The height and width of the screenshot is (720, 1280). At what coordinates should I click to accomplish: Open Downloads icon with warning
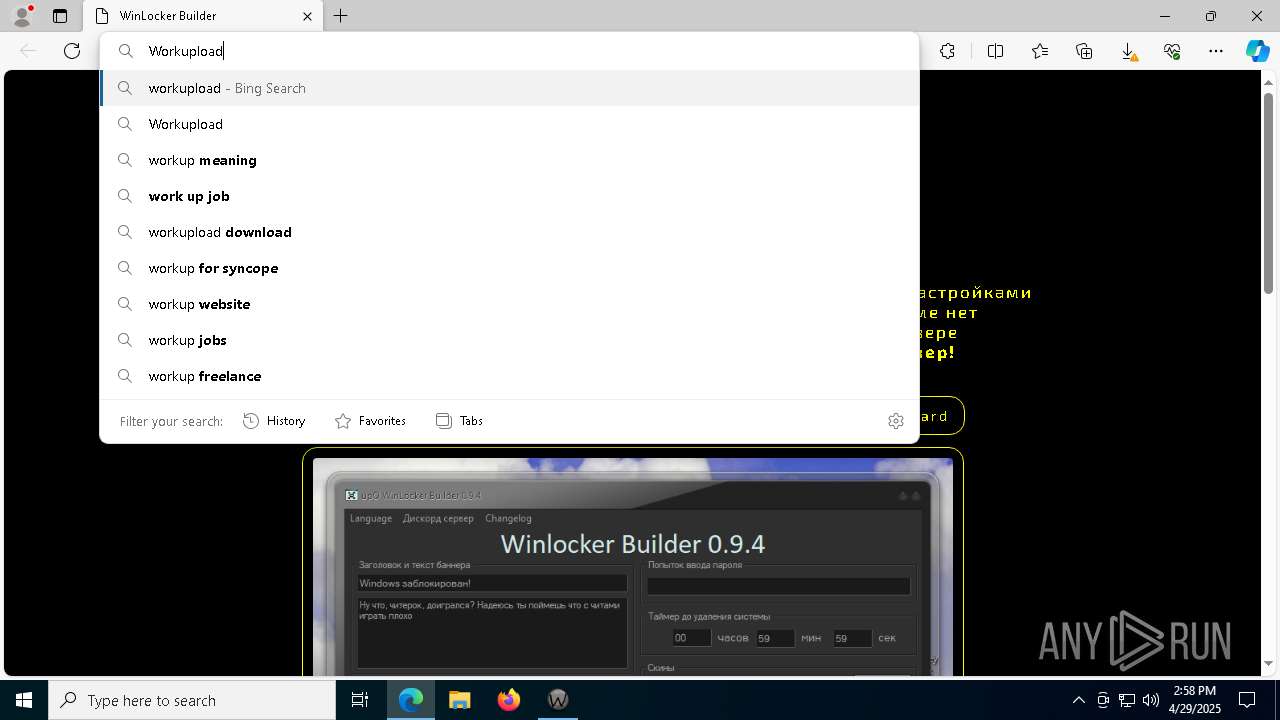1128,51
